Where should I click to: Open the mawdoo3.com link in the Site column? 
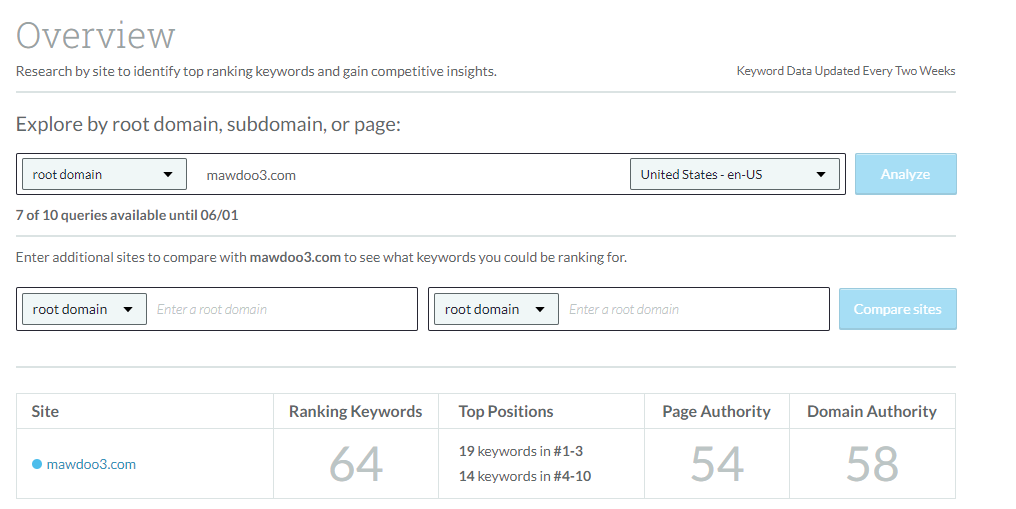pyautogui.click(x=91, y=464)
